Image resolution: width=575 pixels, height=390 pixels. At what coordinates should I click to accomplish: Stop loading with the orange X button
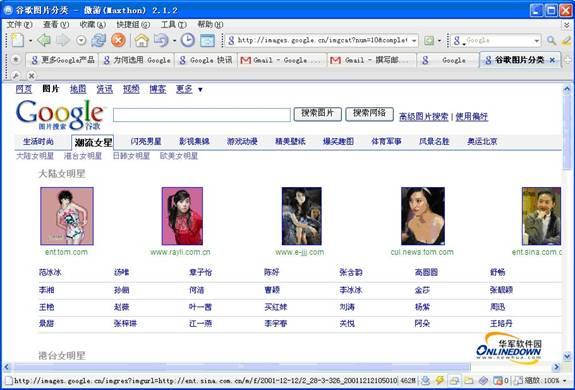point(118,40)
